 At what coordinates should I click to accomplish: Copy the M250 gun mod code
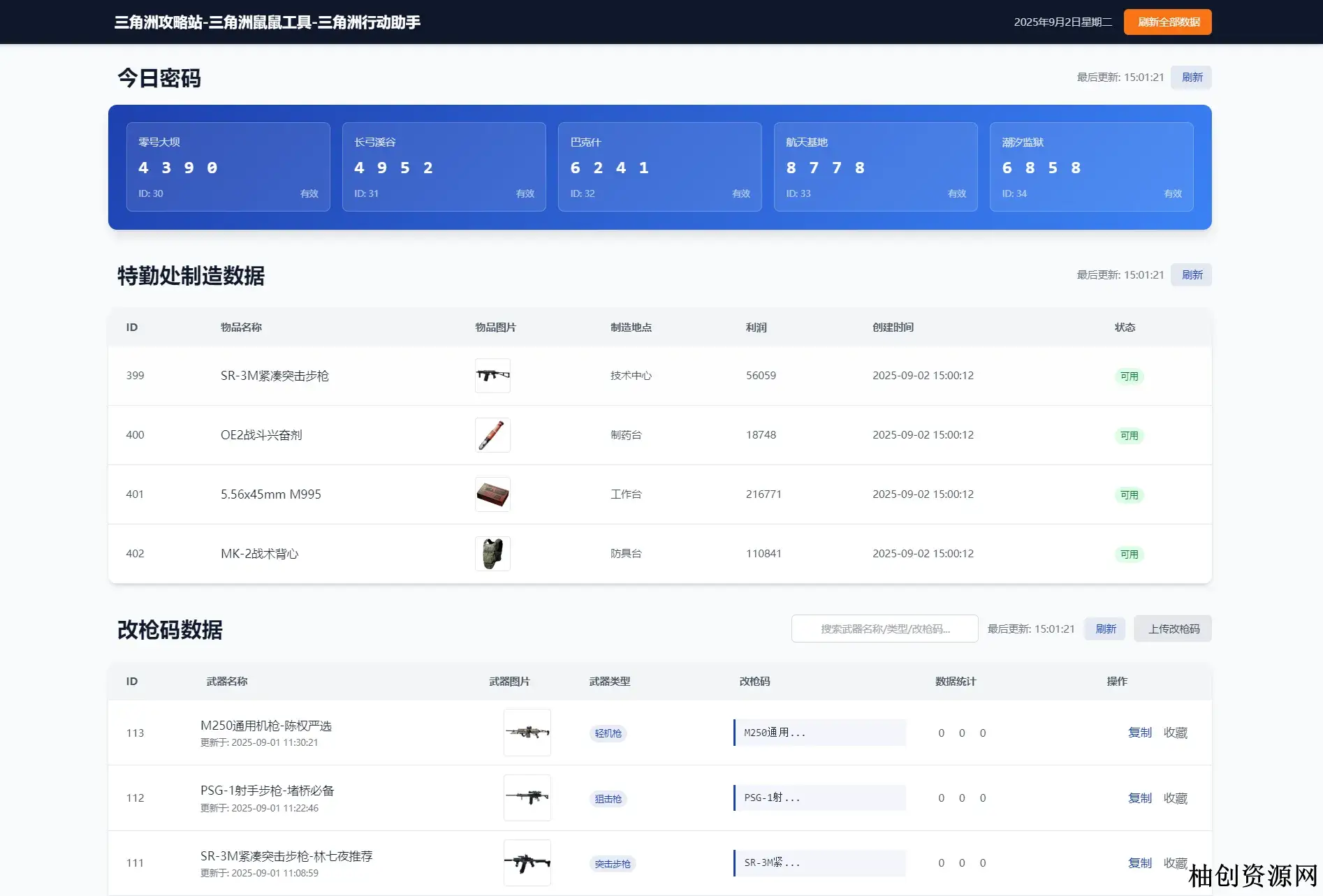pos(1139,733)
